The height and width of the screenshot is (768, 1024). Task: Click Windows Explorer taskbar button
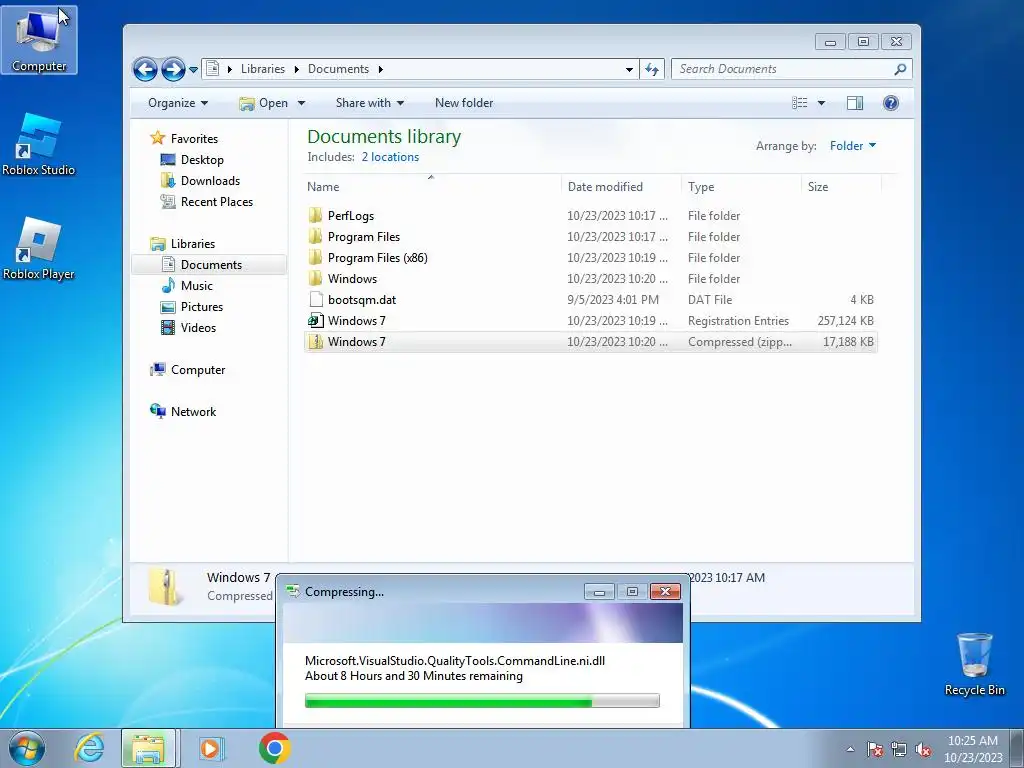(148, 748)
